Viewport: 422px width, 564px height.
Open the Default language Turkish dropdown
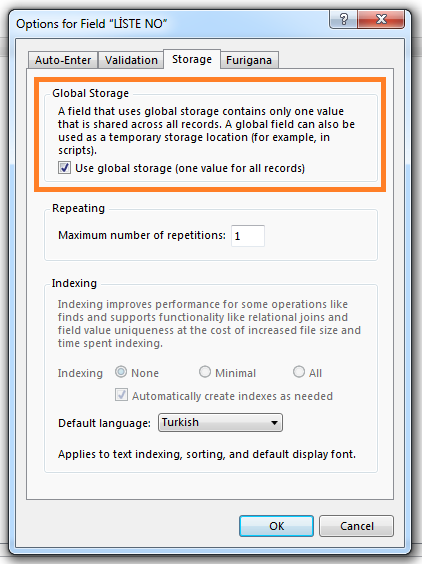point(220,422)
